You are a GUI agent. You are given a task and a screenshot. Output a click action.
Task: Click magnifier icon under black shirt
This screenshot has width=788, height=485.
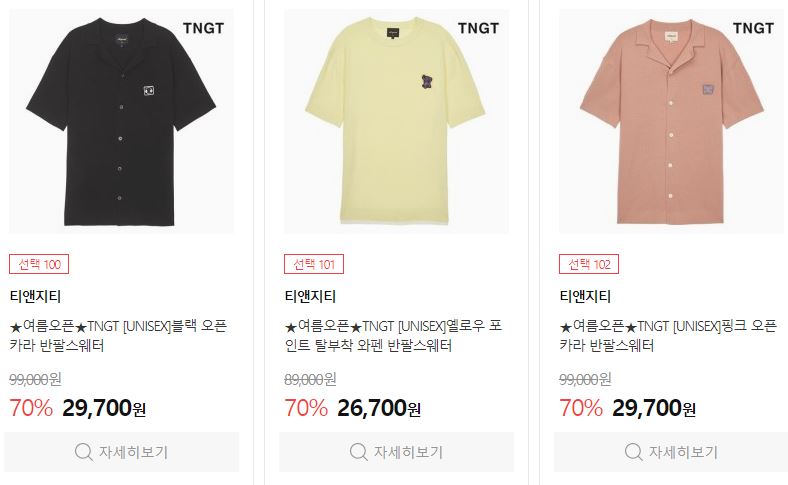83,452
